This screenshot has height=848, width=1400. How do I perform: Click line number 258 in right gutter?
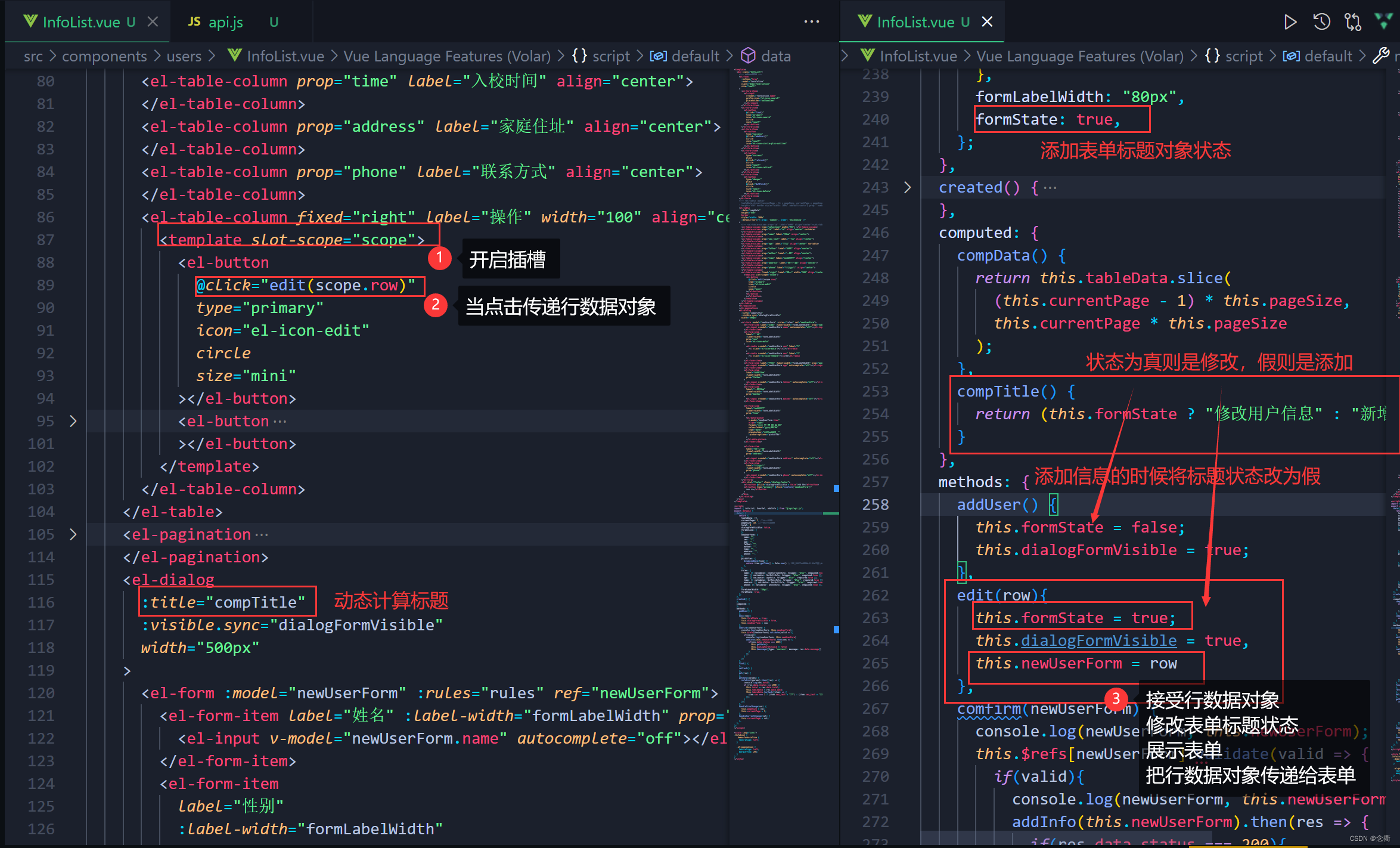click(875, 505)
